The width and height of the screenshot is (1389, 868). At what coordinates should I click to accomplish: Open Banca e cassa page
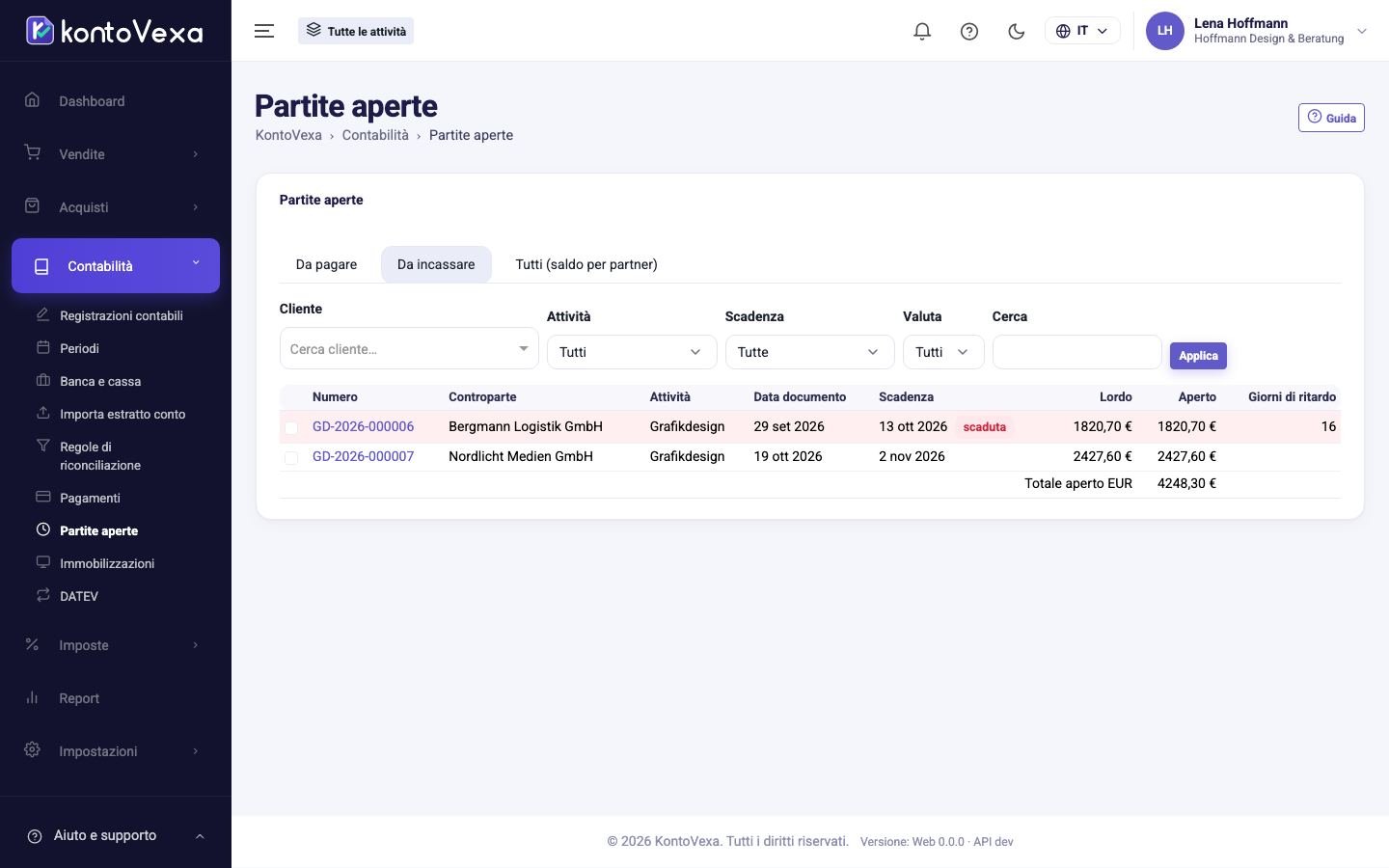tap(100, 381)
